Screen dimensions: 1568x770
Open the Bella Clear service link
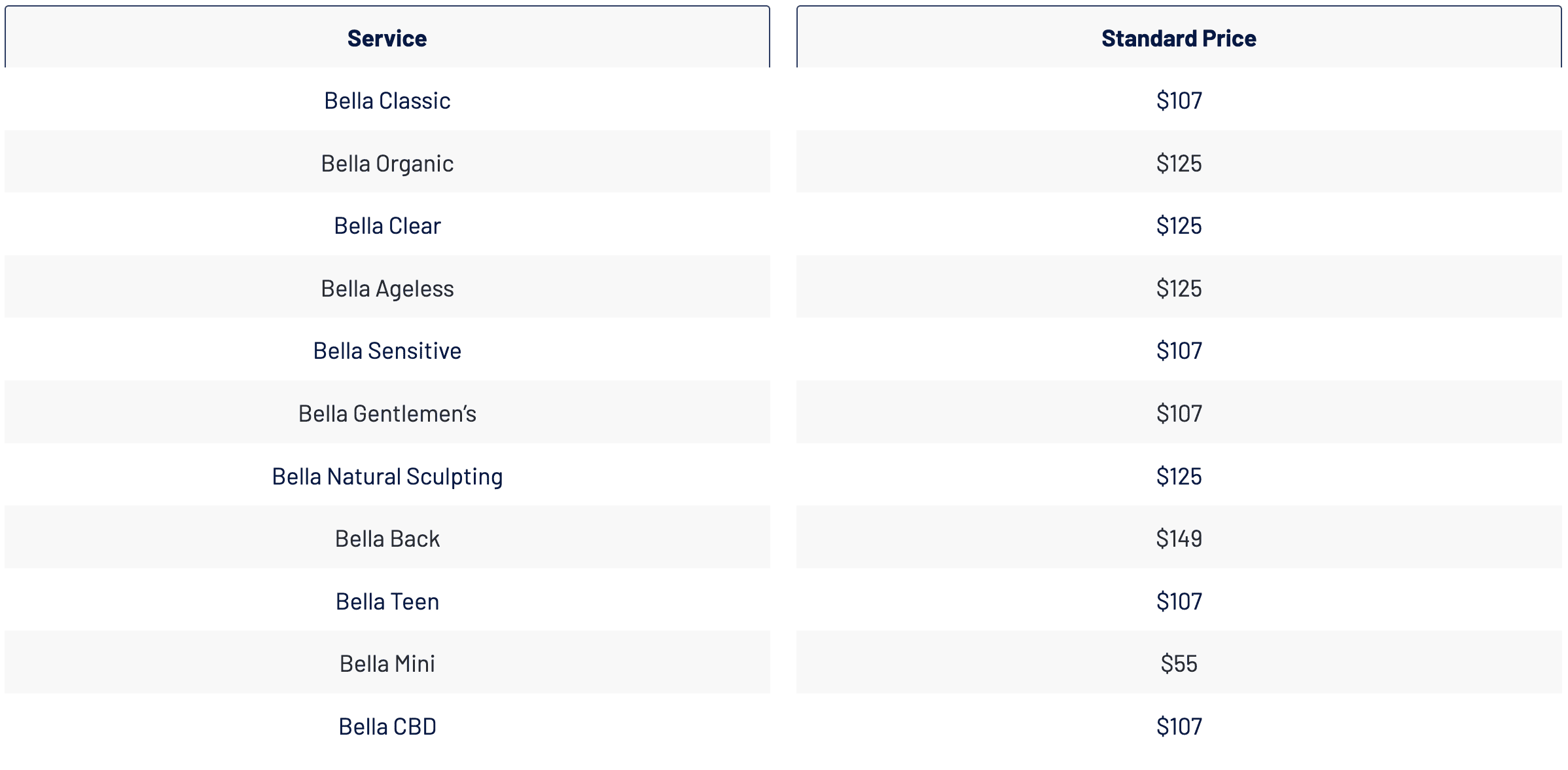coord(387,226)
